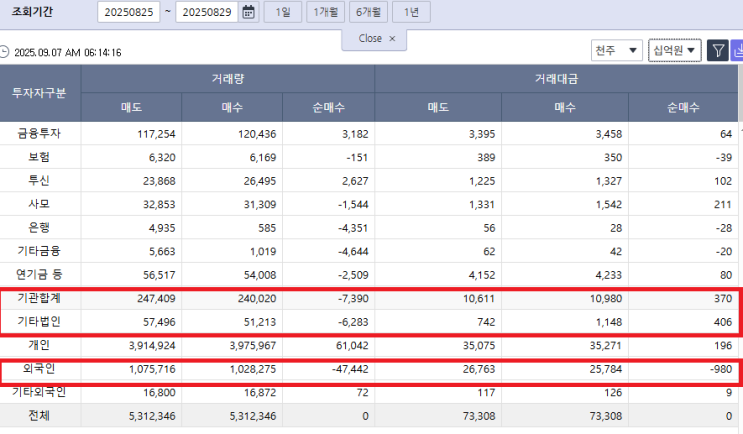Select the 사모 row label

coord(39,204)
